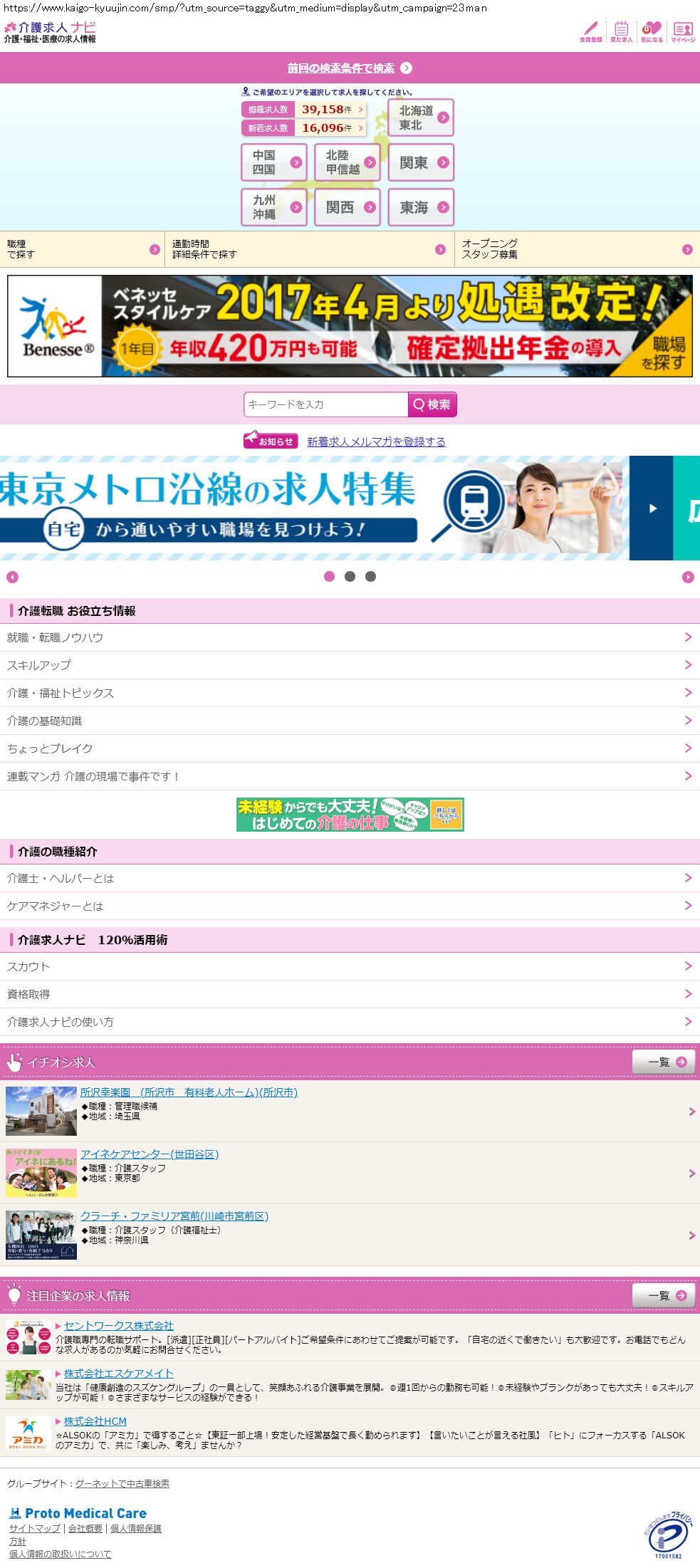
Task: Open グーネットで中古車検索 group site link
Action: pos(122,1483)
